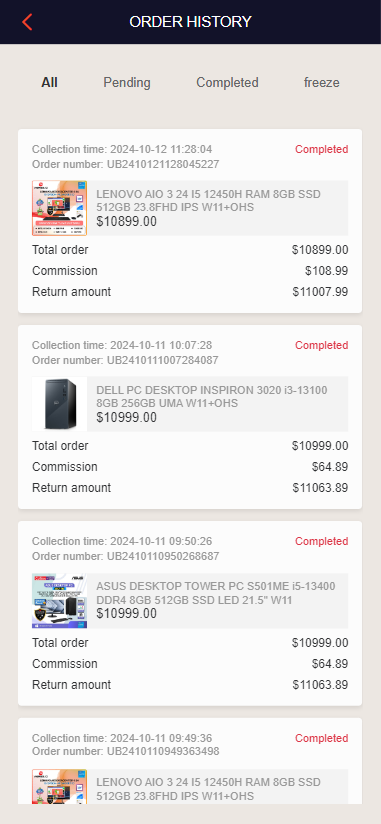Screen dimensions: 381x824
Task: Click the ORDER HISTORY page title
Action: click(191, 22)
